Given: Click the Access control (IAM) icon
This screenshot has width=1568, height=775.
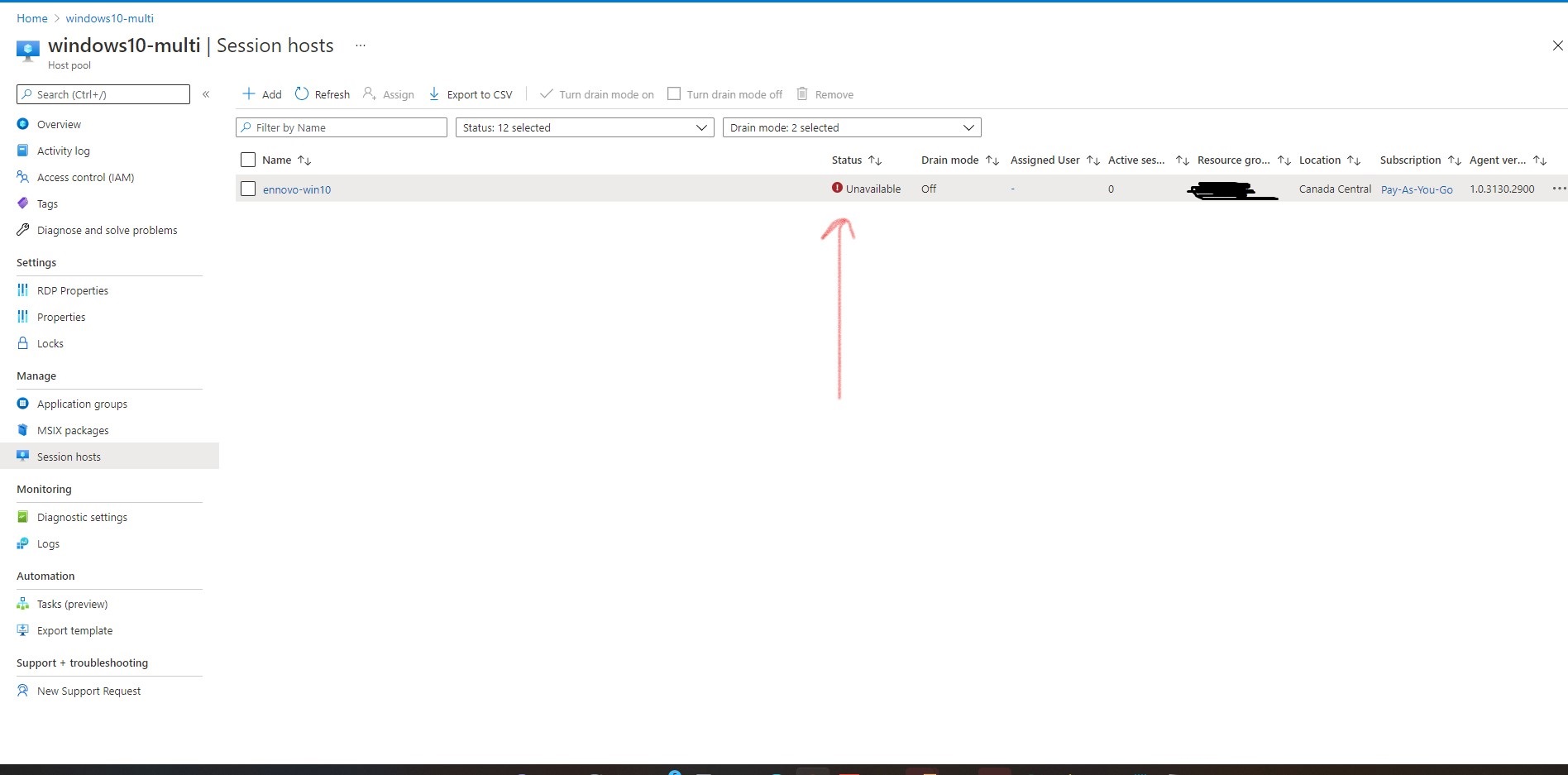Looking at the screenshot, I should point(23,177).
